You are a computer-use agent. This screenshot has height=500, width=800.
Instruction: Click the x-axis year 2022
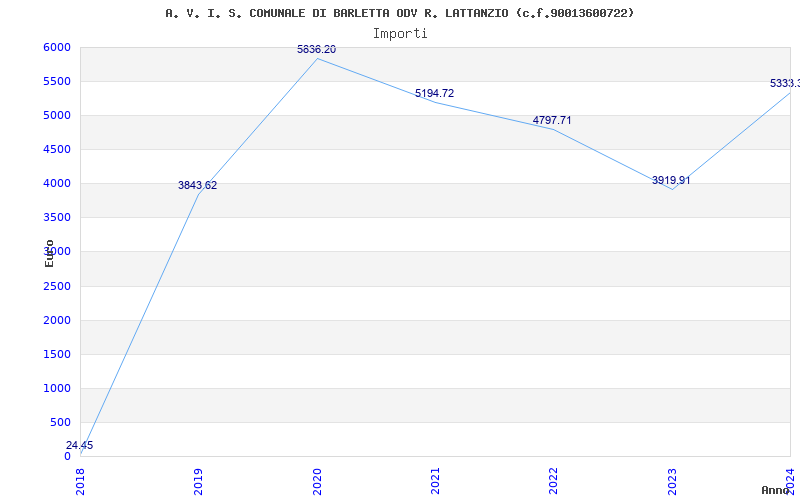coord(554,482)
